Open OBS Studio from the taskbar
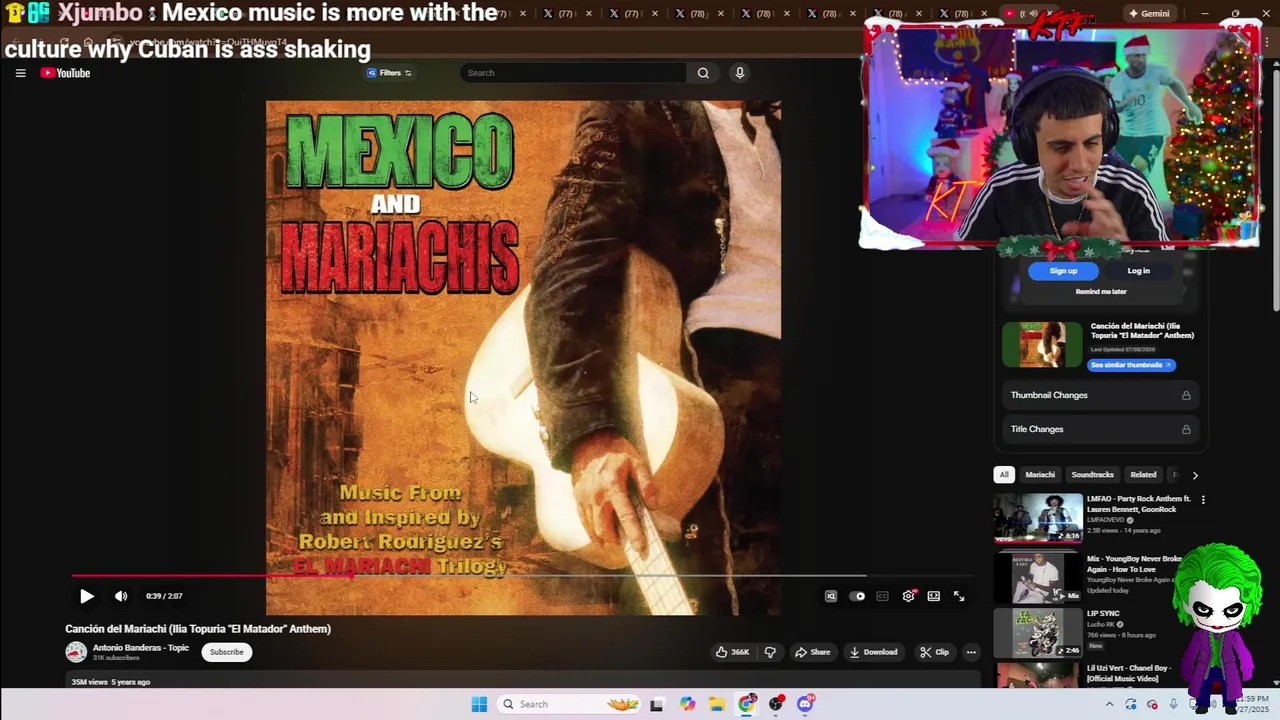 tap(776, 704)
